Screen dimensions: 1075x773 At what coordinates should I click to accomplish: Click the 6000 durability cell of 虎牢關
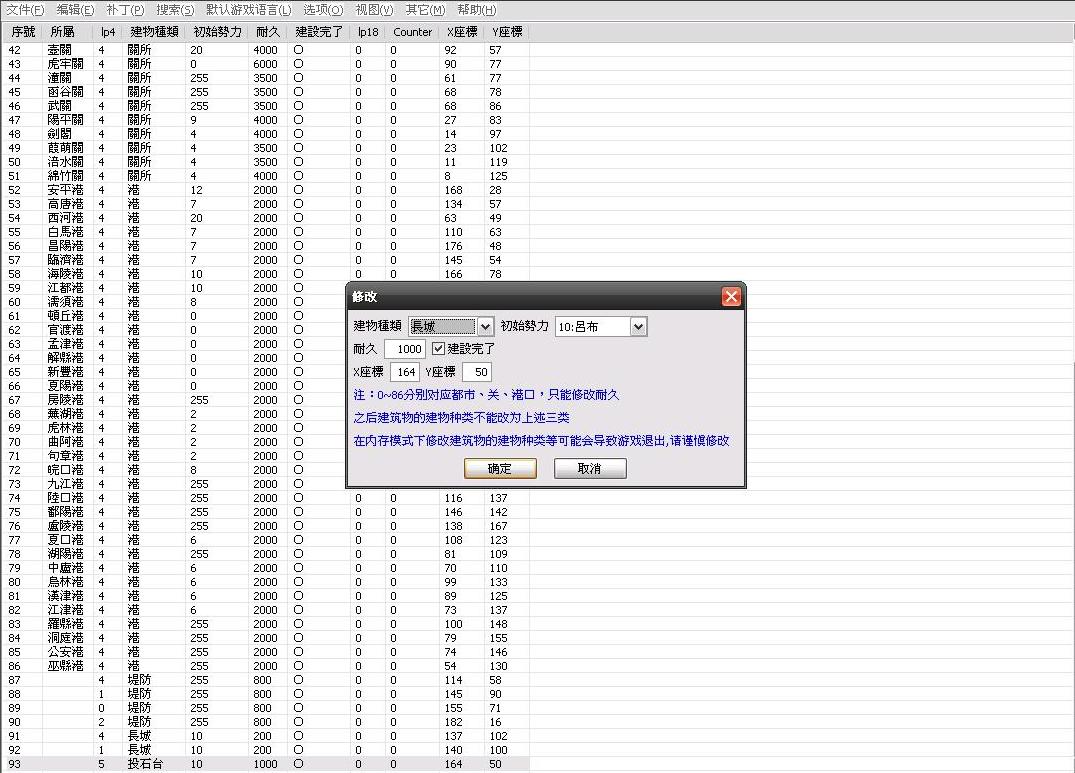pyautogui.click(x=265, y=64)
